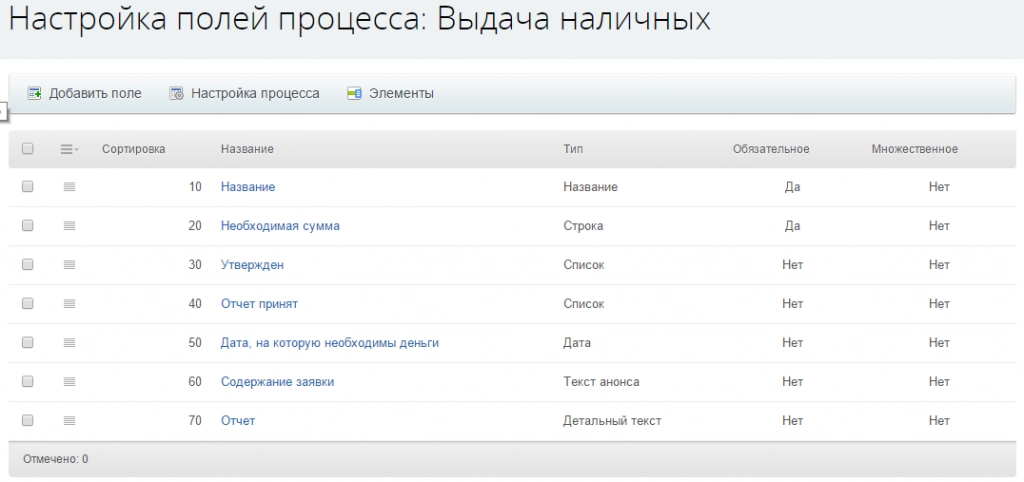Viewport: 1024px width, 482px height.
Task: Click Список type in Отчет принят row
Action: pos(584,304)
